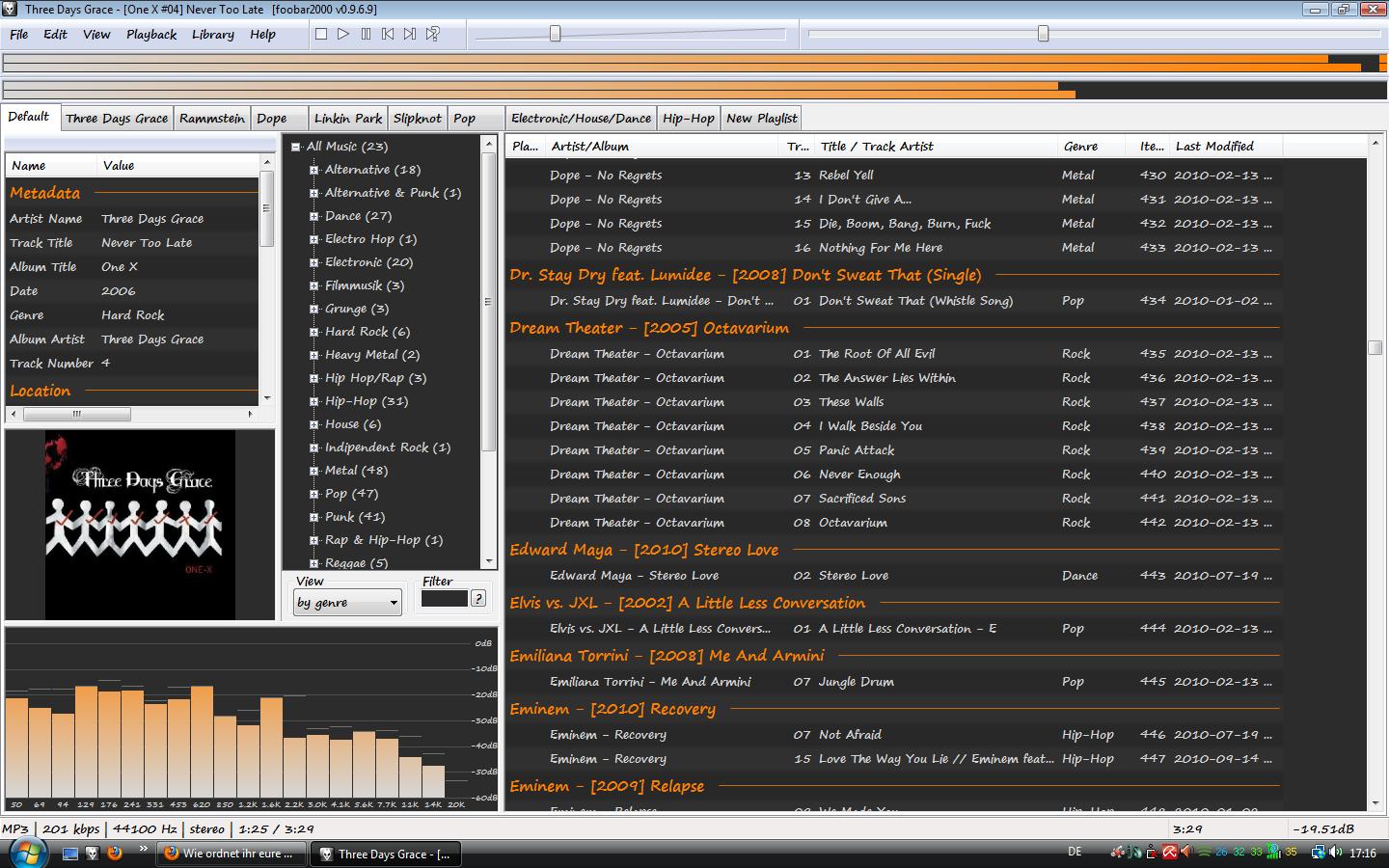Open the filter help question mark
1389x868 pixels.
[x=477, y=599]
